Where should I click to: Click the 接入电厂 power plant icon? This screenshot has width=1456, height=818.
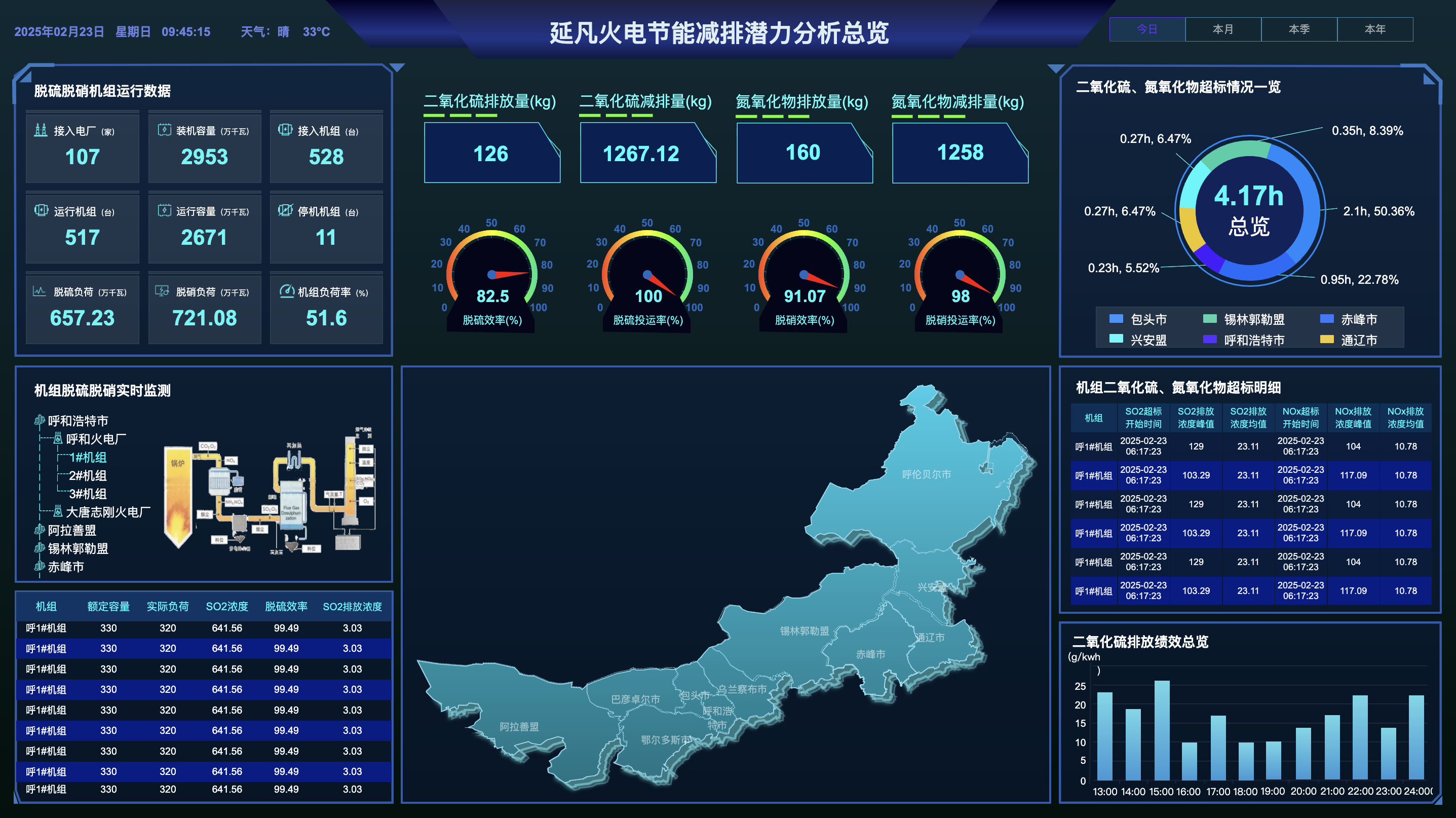(40, 130)
